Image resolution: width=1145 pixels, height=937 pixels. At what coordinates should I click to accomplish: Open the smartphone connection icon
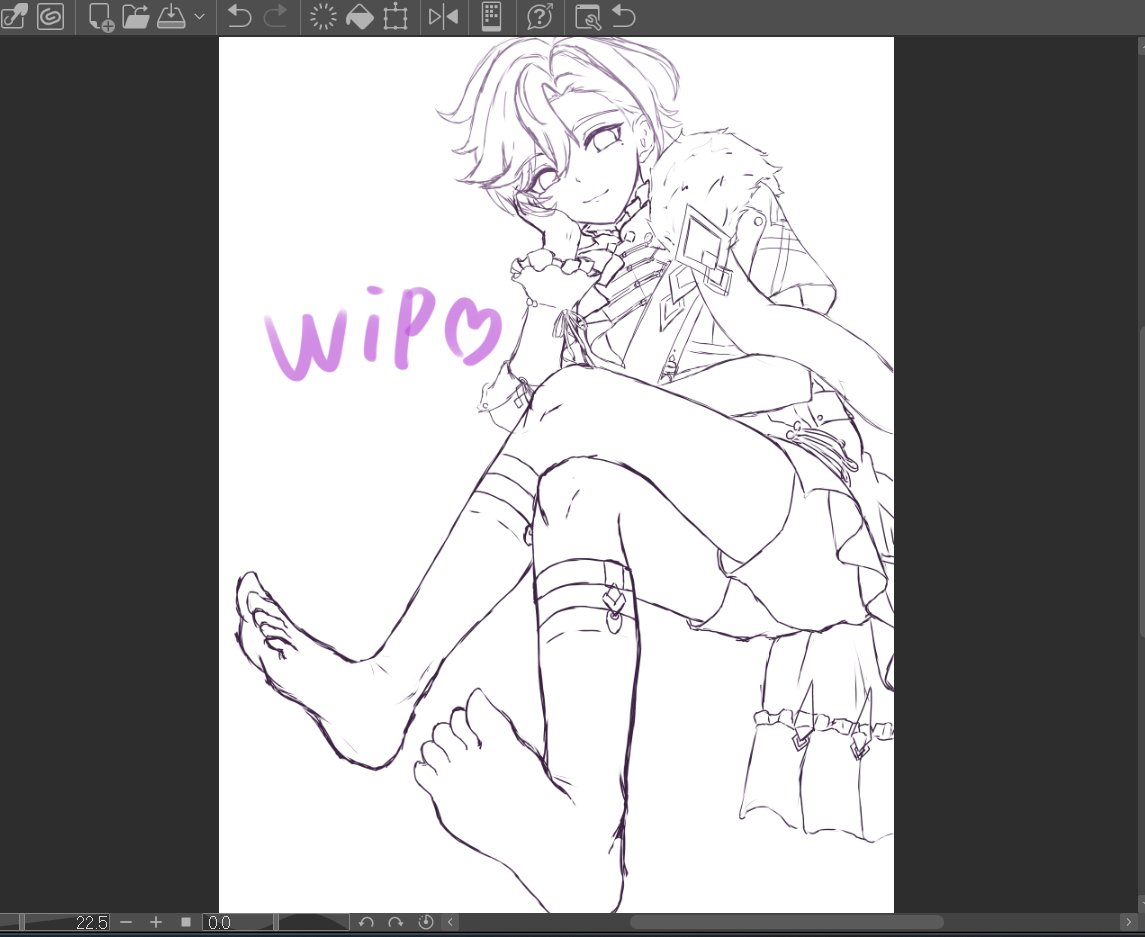(x=491, y=16)
